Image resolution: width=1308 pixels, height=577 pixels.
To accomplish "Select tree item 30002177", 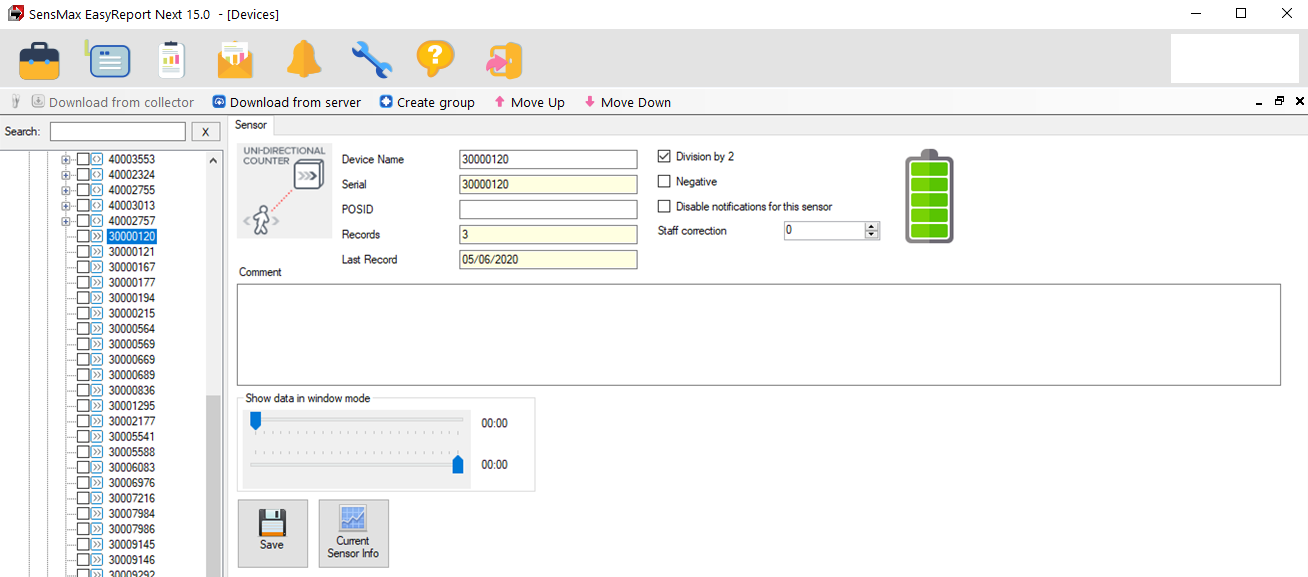I will [x=132, y=421].
